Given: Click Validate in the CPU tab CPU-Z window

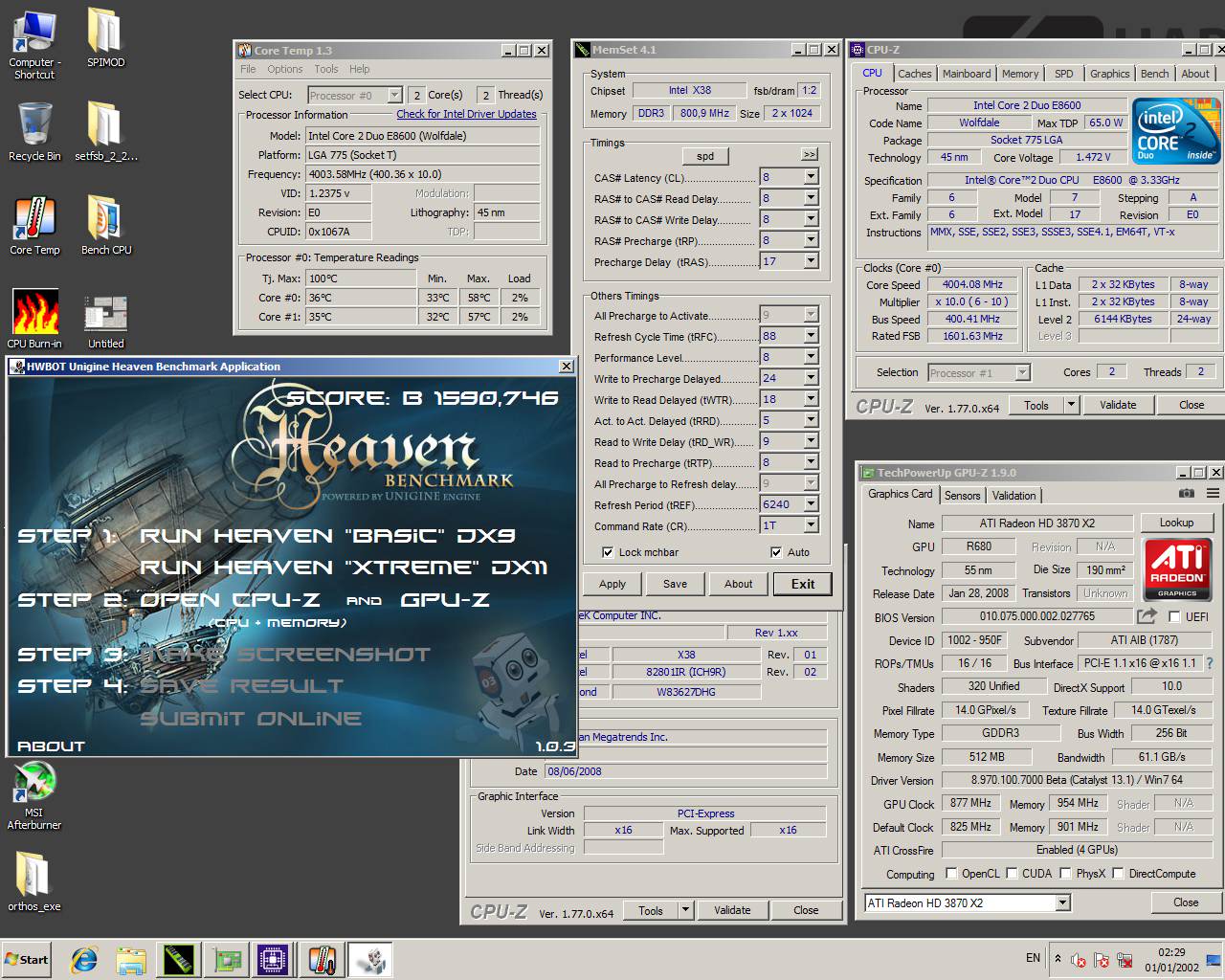Looking at the screenshot, I should point(1118,405).
